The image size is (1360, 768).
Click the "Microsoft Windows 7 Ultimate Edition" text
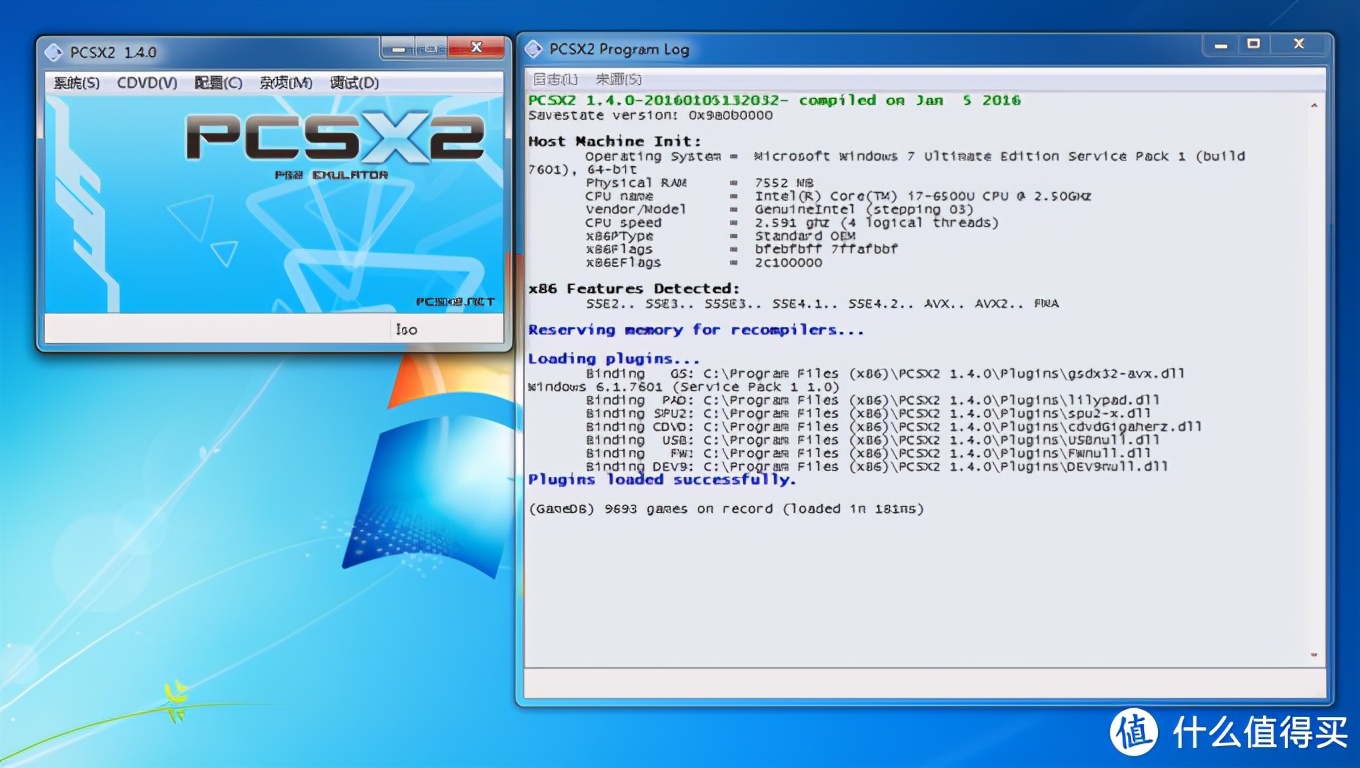point(906,156)
